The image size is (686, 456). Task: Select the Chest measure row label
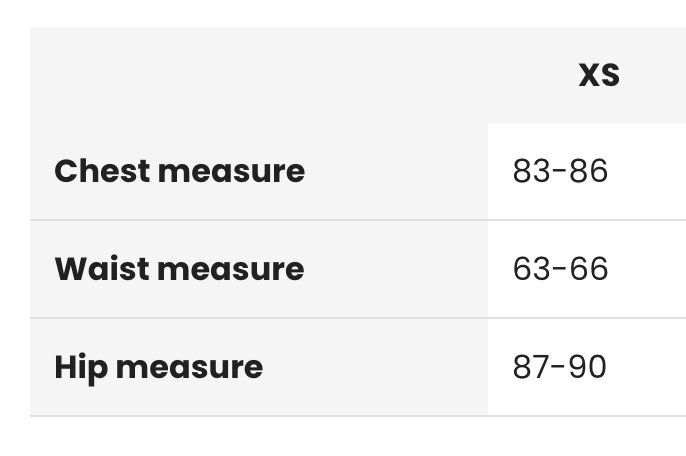pos(179,171)
